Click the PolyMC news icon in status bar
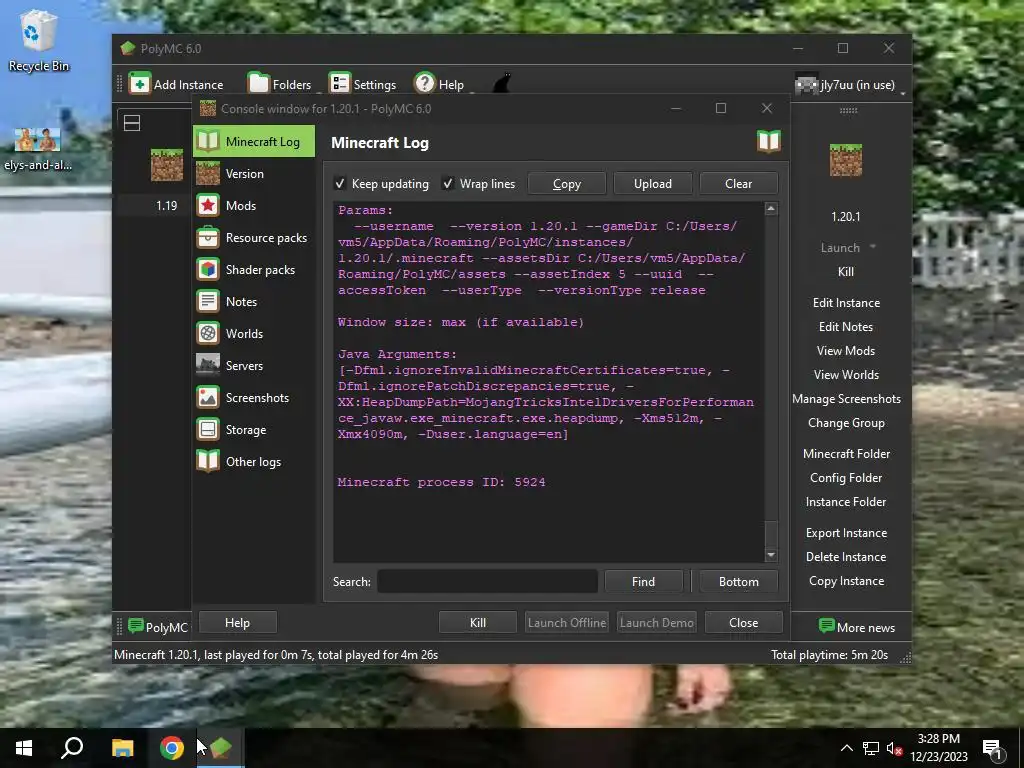The image size is (1024, 768). [x=136, y=626]
